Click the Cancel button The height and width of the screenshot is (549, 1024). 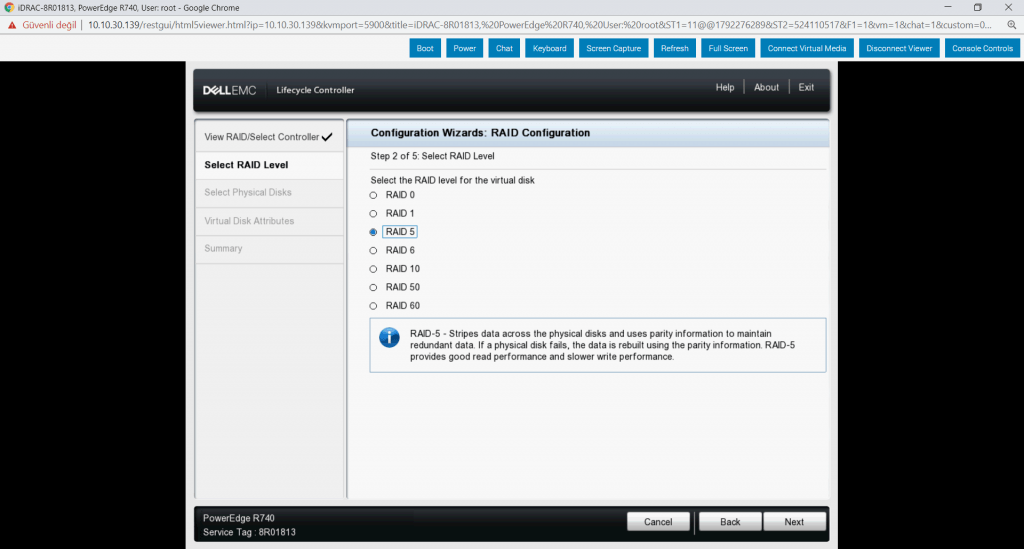click(x=658, y=522)
